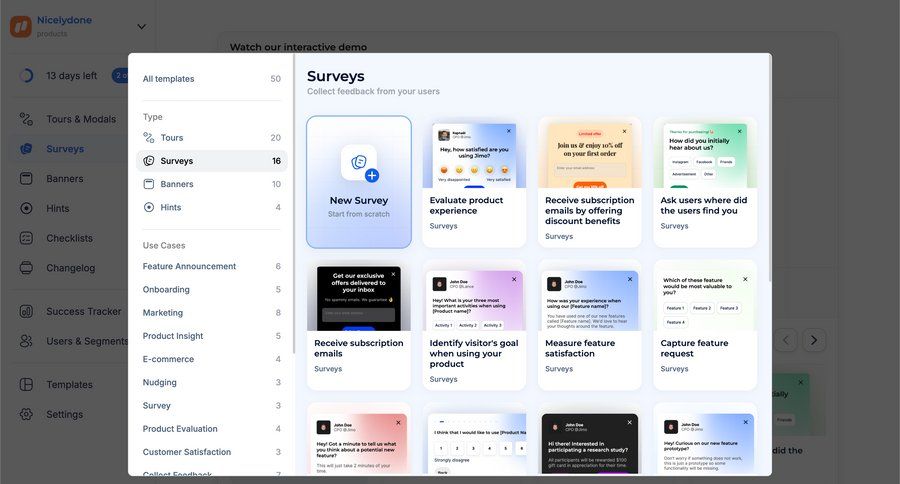Open Settings gear icon in sidebar
Image resolution: width=900 pixels, height=484 pixels.
26,414
